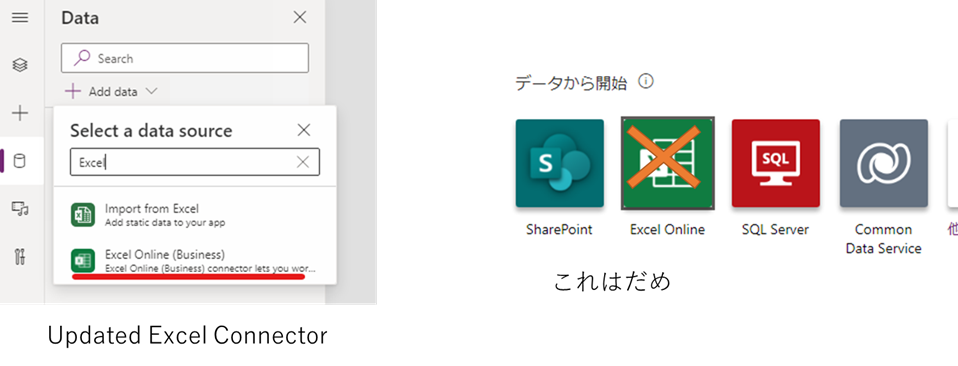Image resolution: width=958 pixels, height=366 pixels.
Task: Click the data source search field containing Excel
Action: coord(194,162)
